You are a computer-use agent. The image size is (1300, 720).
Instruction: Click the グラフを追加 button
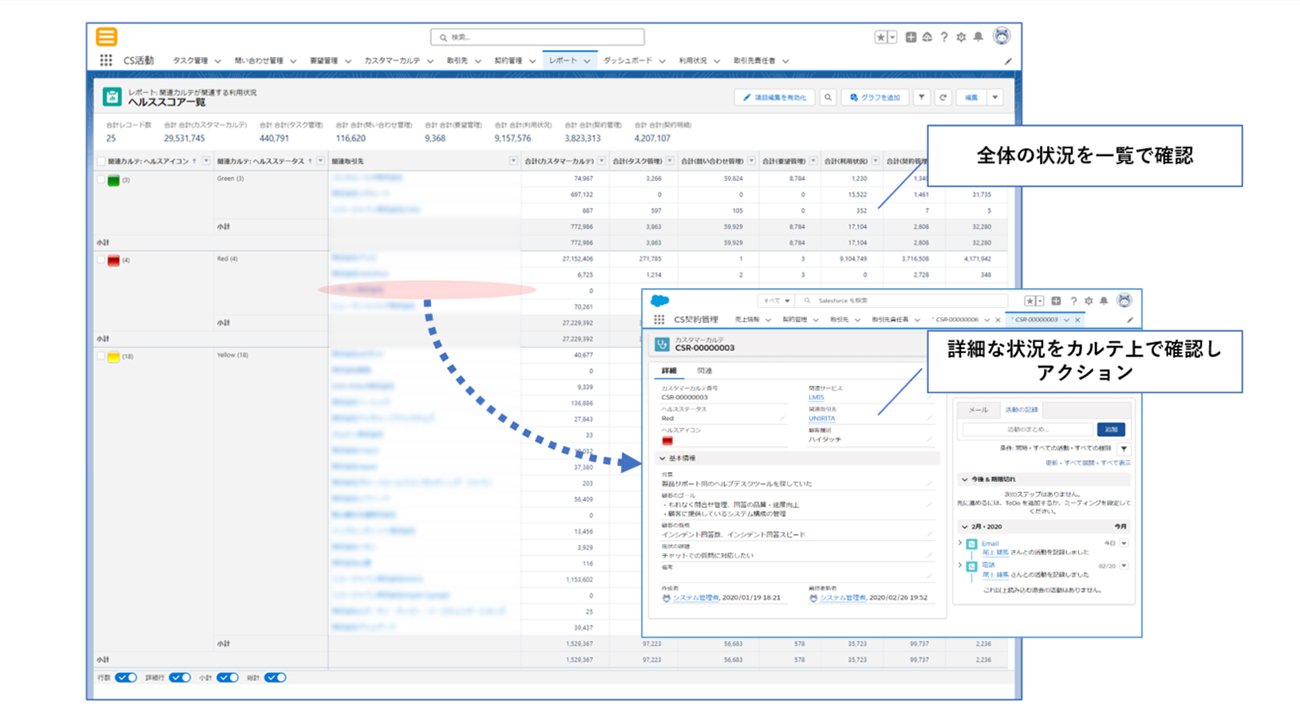pos(875,97)
